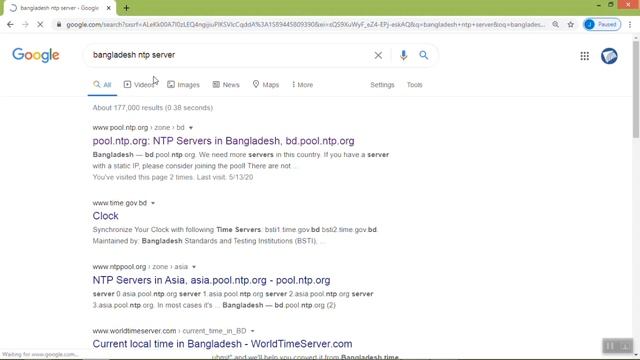The width and height of the screenshot is (640, 360).
Task: Click the www.pool.ntp.org breadcrumb text
Action: tap(138, 128)
